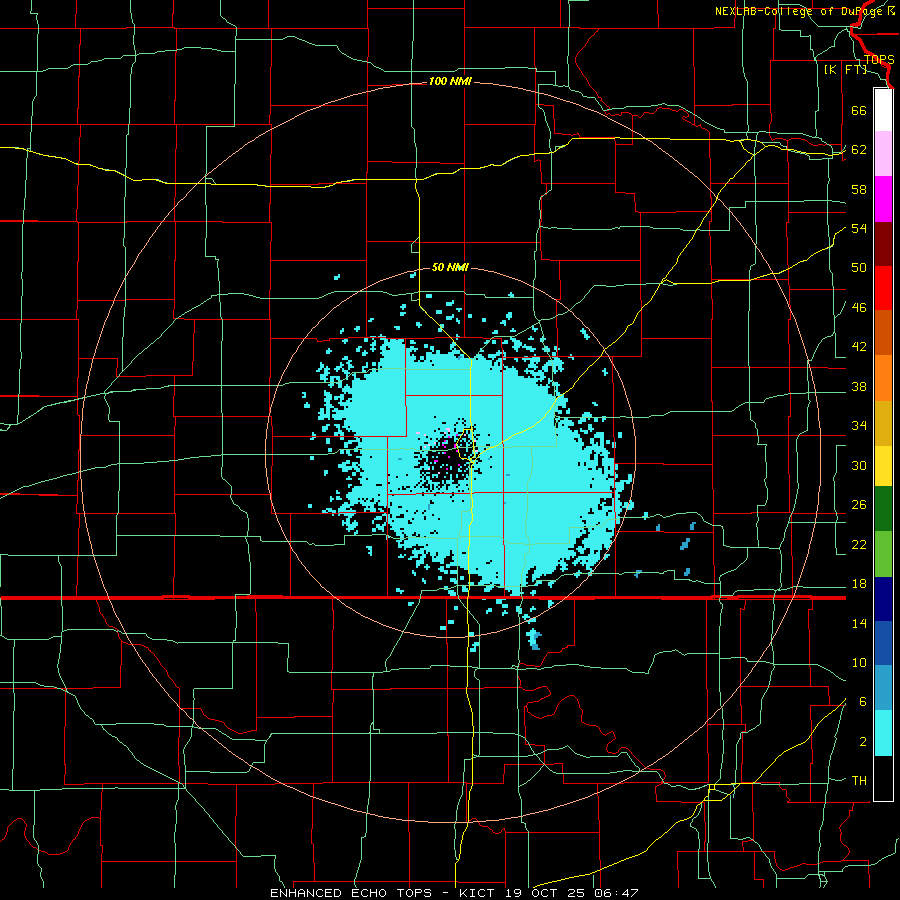
Task: Click the "[K FT]" units label
Action: 845,69
